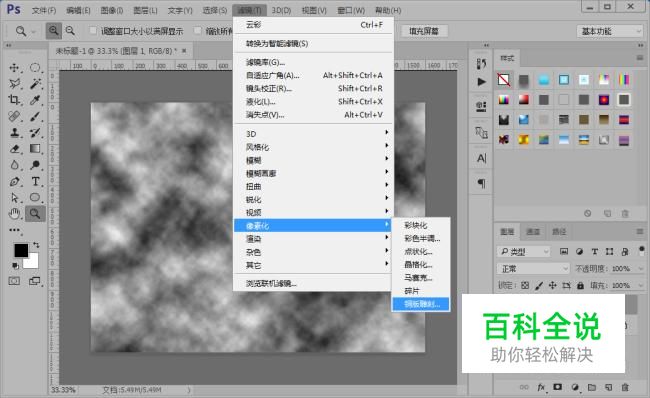
Task: Select the Hand tool
Action: 14,214
